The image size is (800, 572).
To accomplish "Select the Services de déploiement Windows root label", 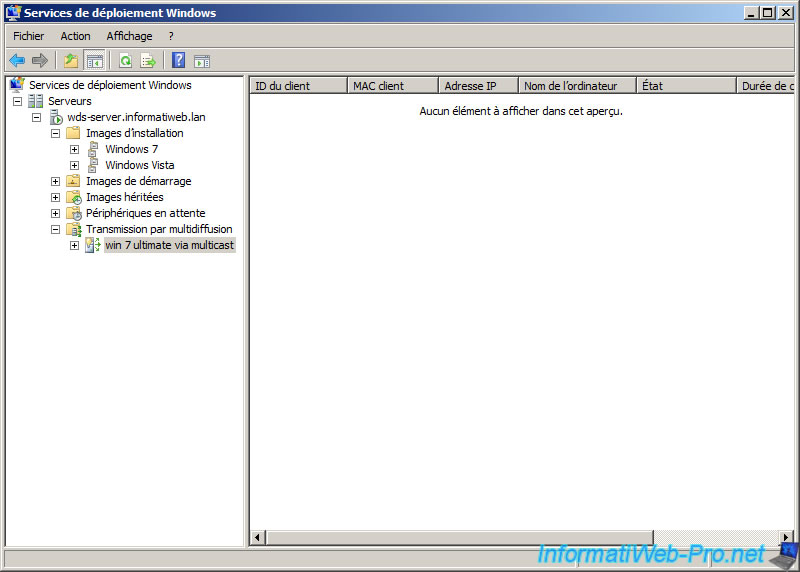I will coord(110,85).
